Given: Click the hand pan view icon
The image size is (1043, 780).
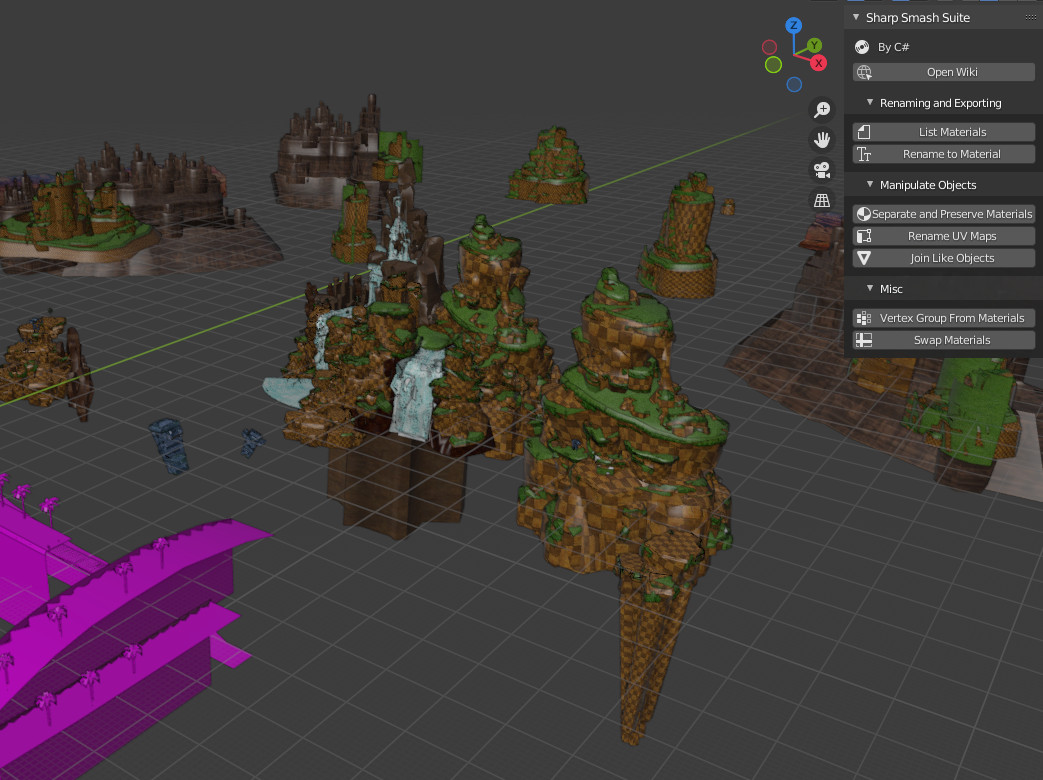Looking at the screenshot, I should click(822, 139).
